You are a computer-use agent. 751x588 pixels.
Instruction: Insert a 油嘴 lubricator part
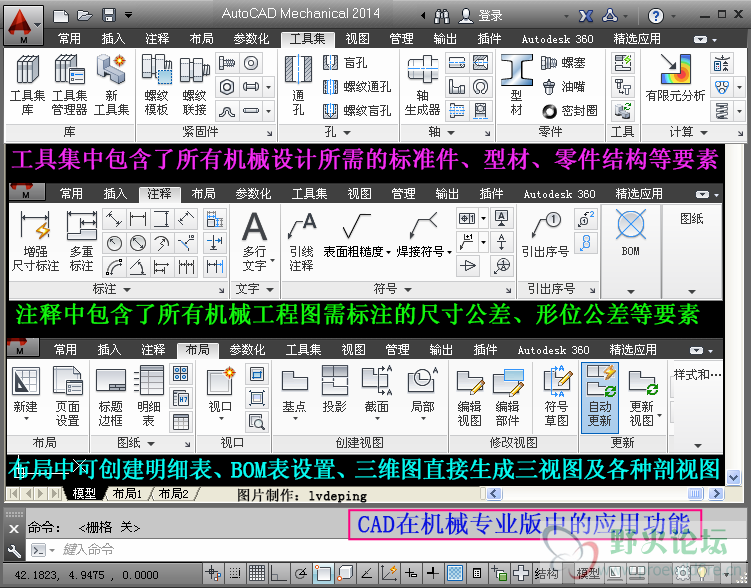tap(563, 87)
